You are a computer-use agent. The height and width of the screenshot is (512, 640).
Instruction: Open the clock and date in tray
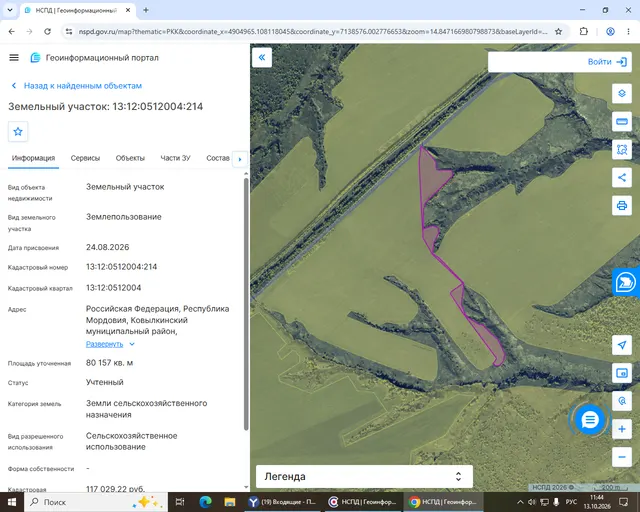click(597, 502)
